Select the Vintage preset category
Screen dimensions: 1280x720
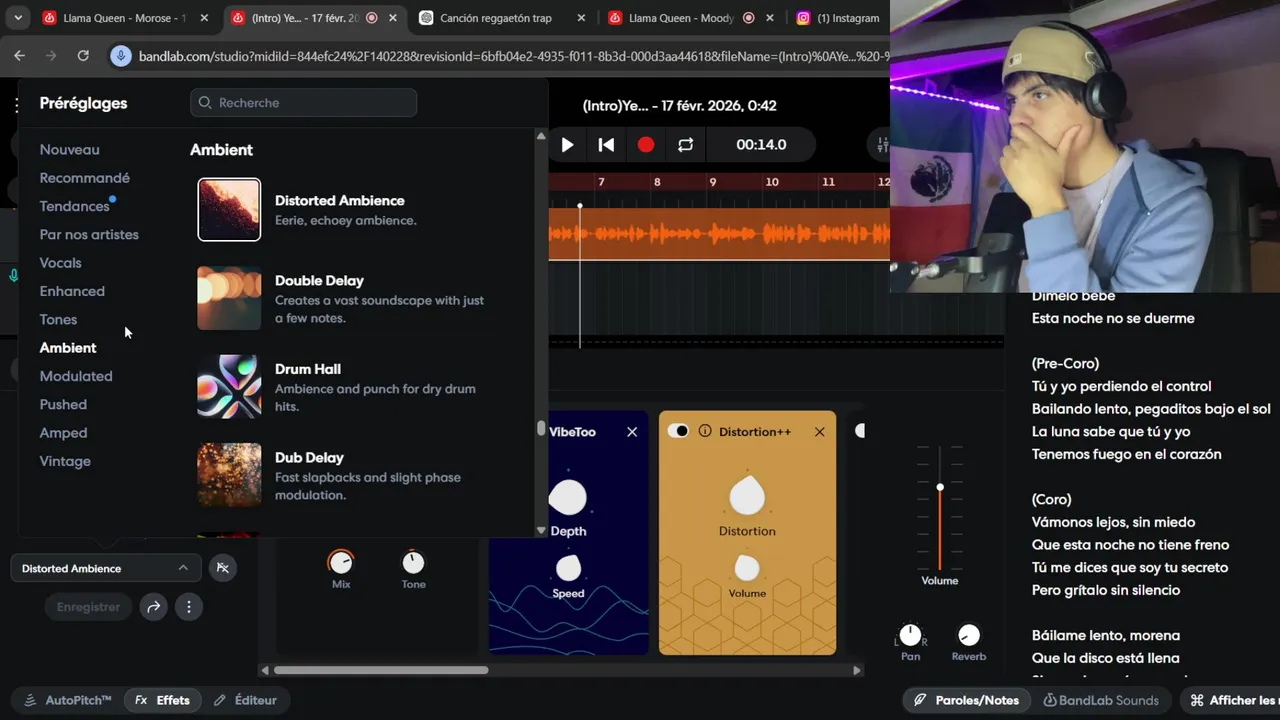[x=65, y=461]
